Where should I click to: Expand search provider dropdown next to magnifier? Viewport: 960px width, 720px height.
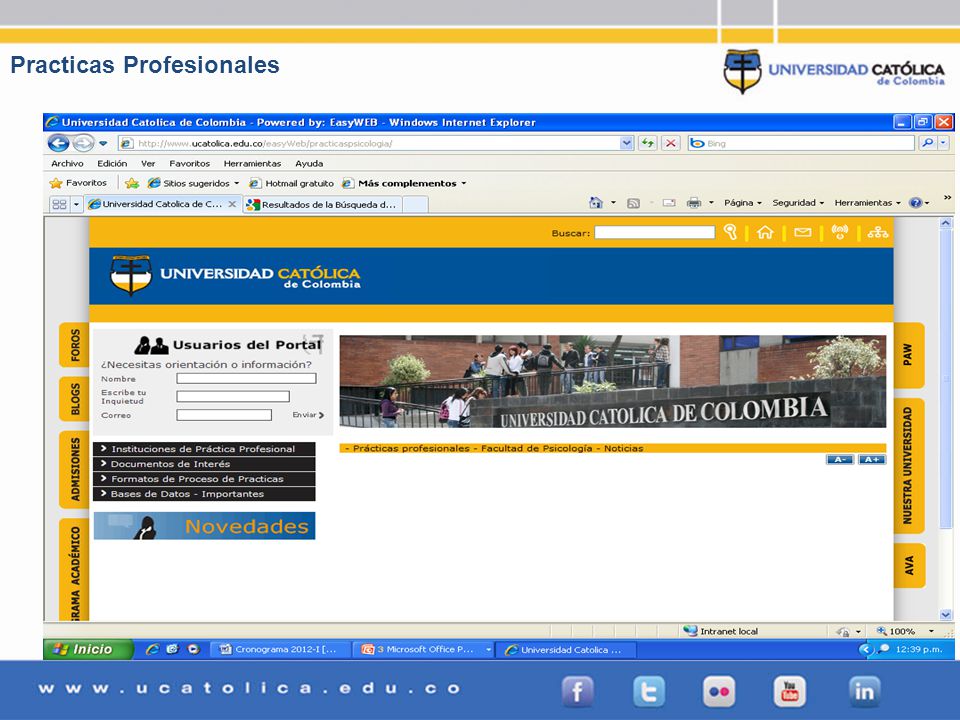point(943,143)
